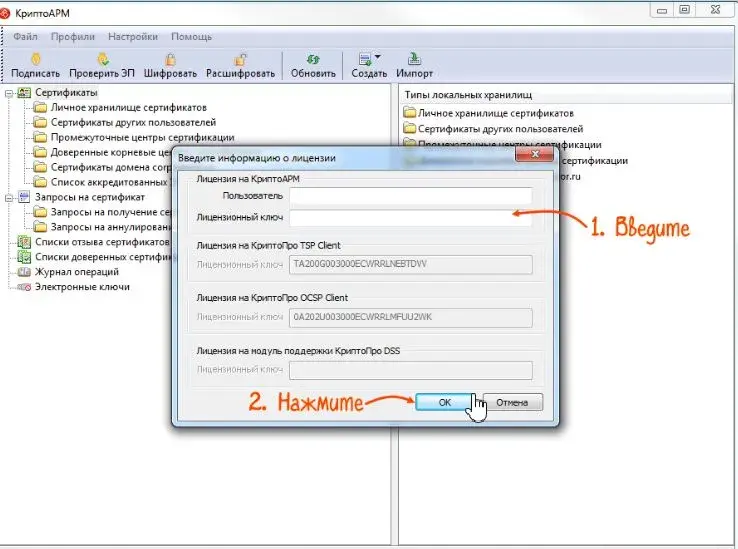
Task: Click the Журнал операций icon
Action: point(24,272)
